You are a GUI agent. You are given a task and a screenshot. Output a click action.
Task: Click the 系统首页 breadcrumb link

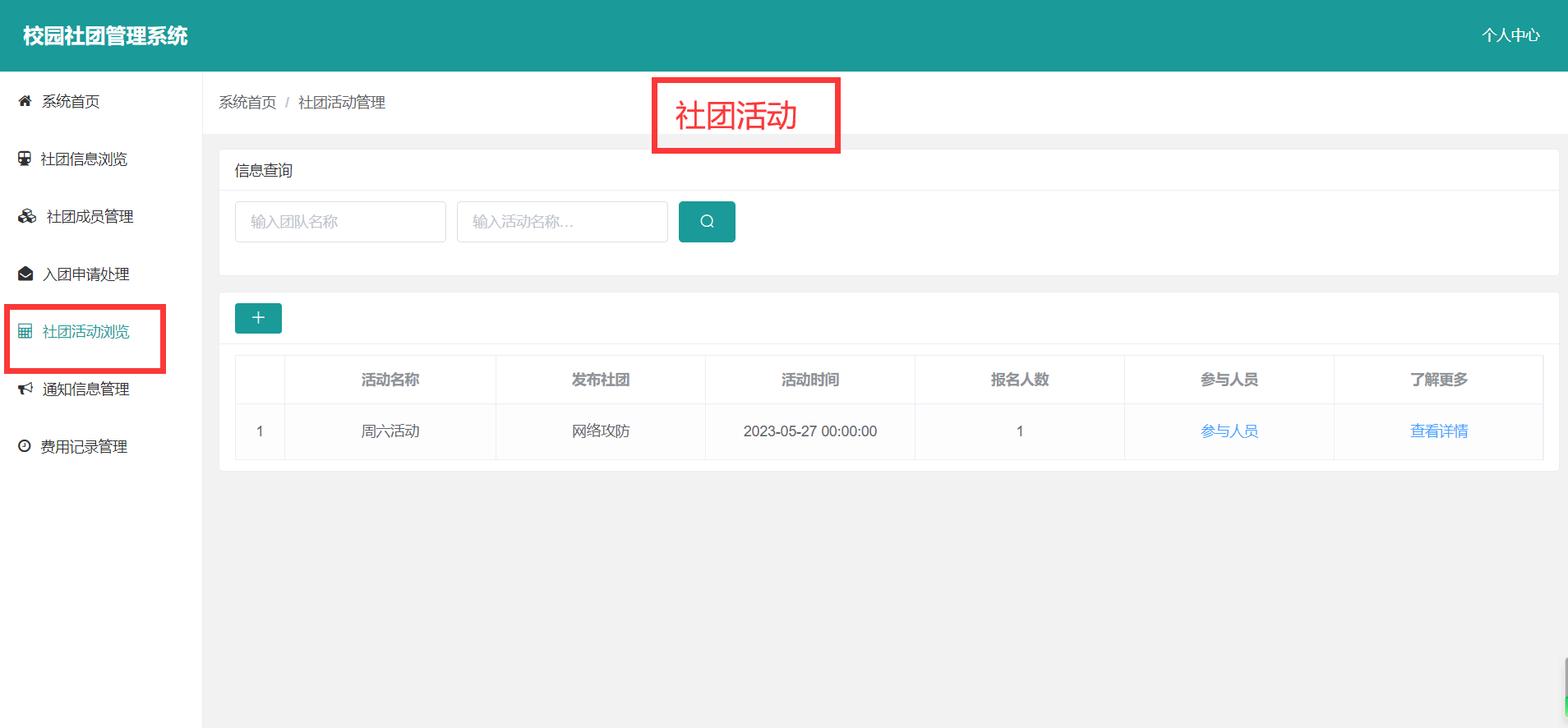click(247, 102)
